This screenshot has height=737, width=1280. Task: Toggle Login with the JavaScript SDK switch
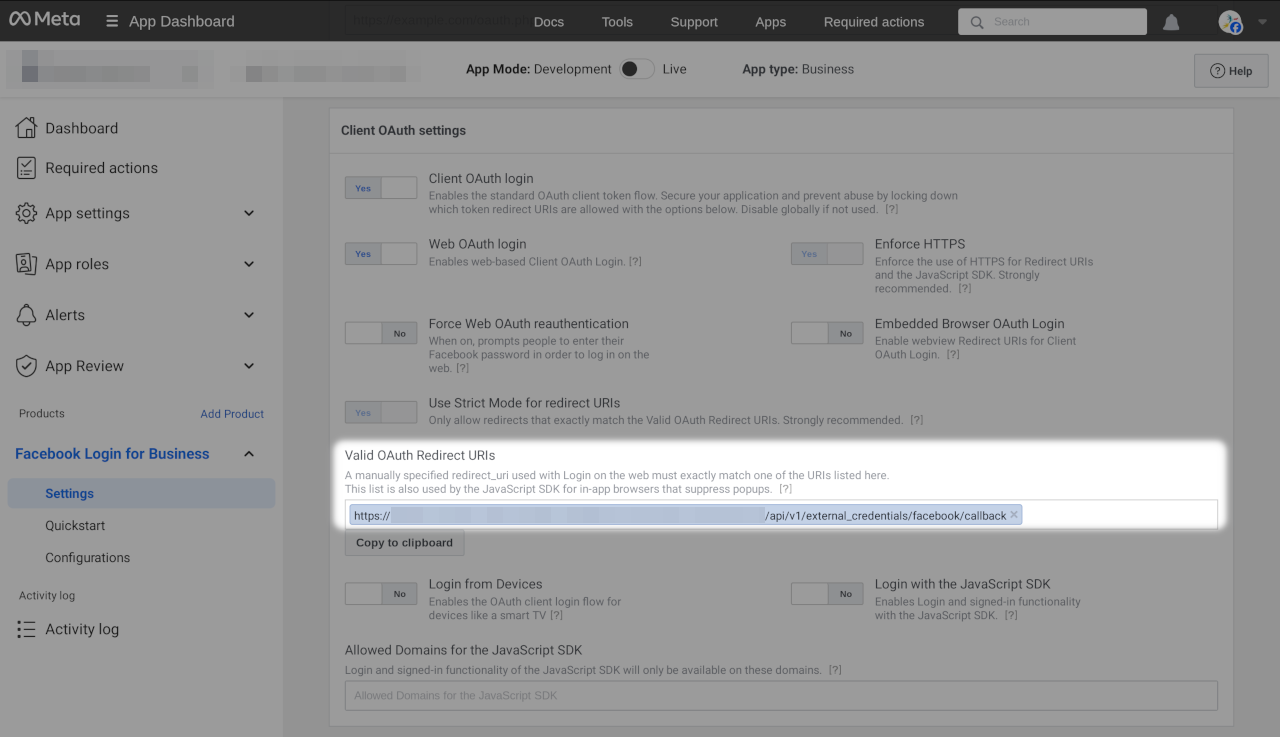click(827, 594)
